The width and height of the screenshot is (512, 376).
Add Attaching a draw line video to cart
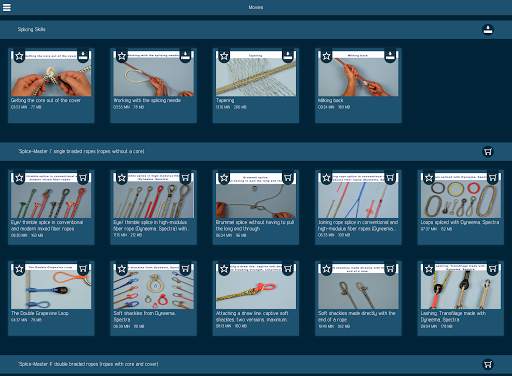288,269
